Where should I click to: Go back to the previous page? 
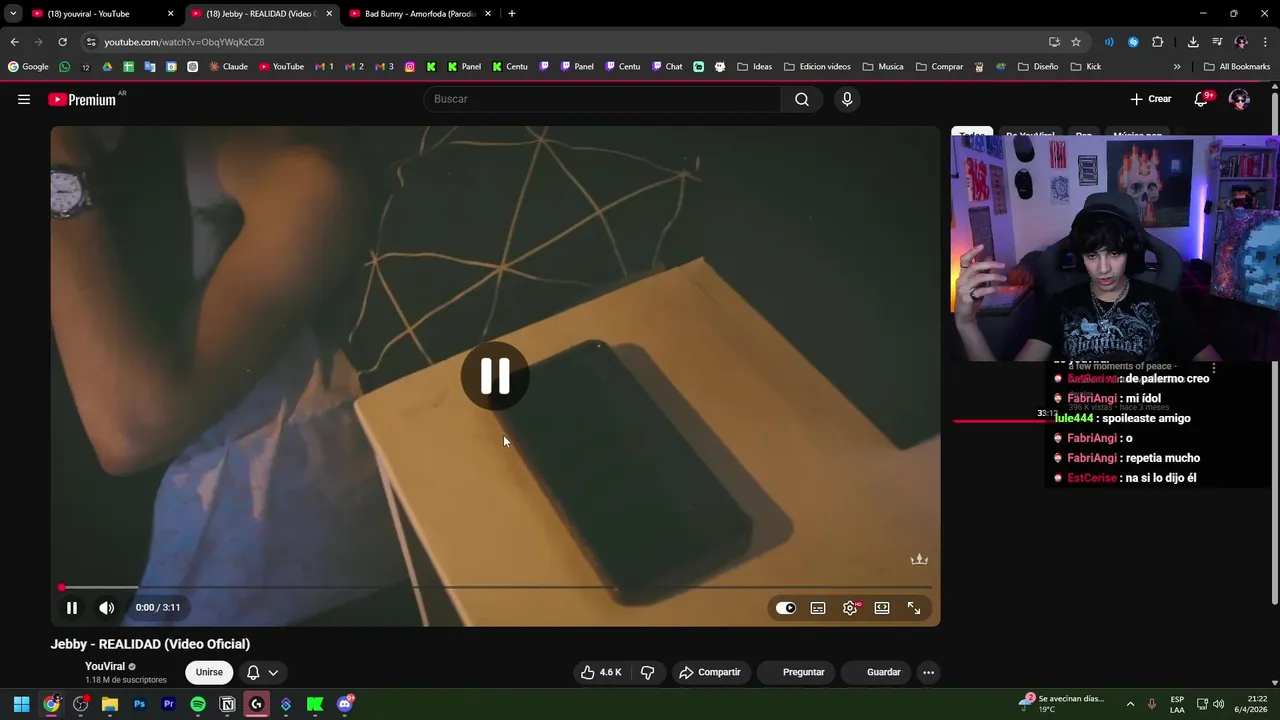point(14,42)
